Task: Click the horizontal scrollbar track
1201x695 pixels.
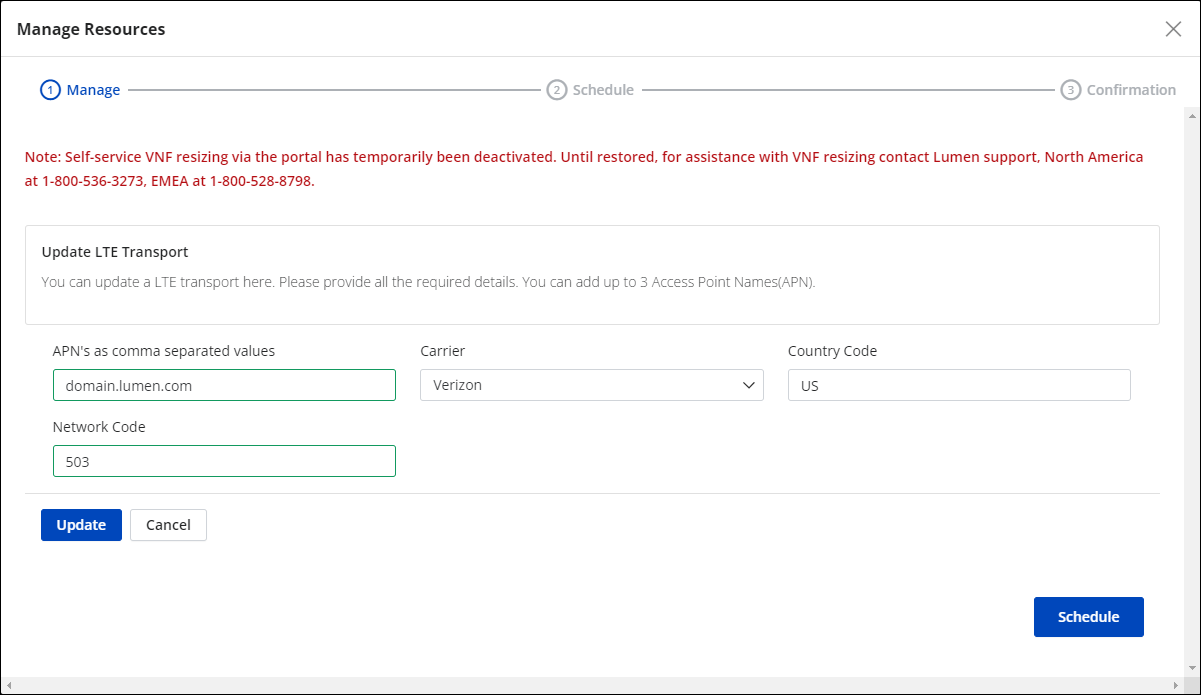Action: 592,685
